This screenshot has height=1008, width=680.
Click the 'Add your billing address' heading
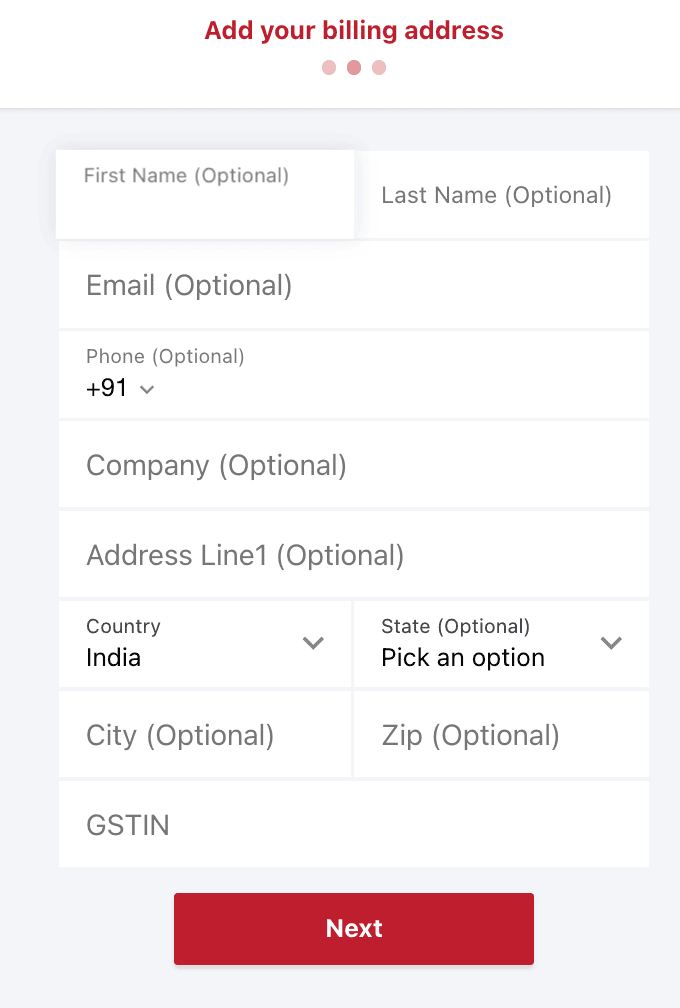353,30
